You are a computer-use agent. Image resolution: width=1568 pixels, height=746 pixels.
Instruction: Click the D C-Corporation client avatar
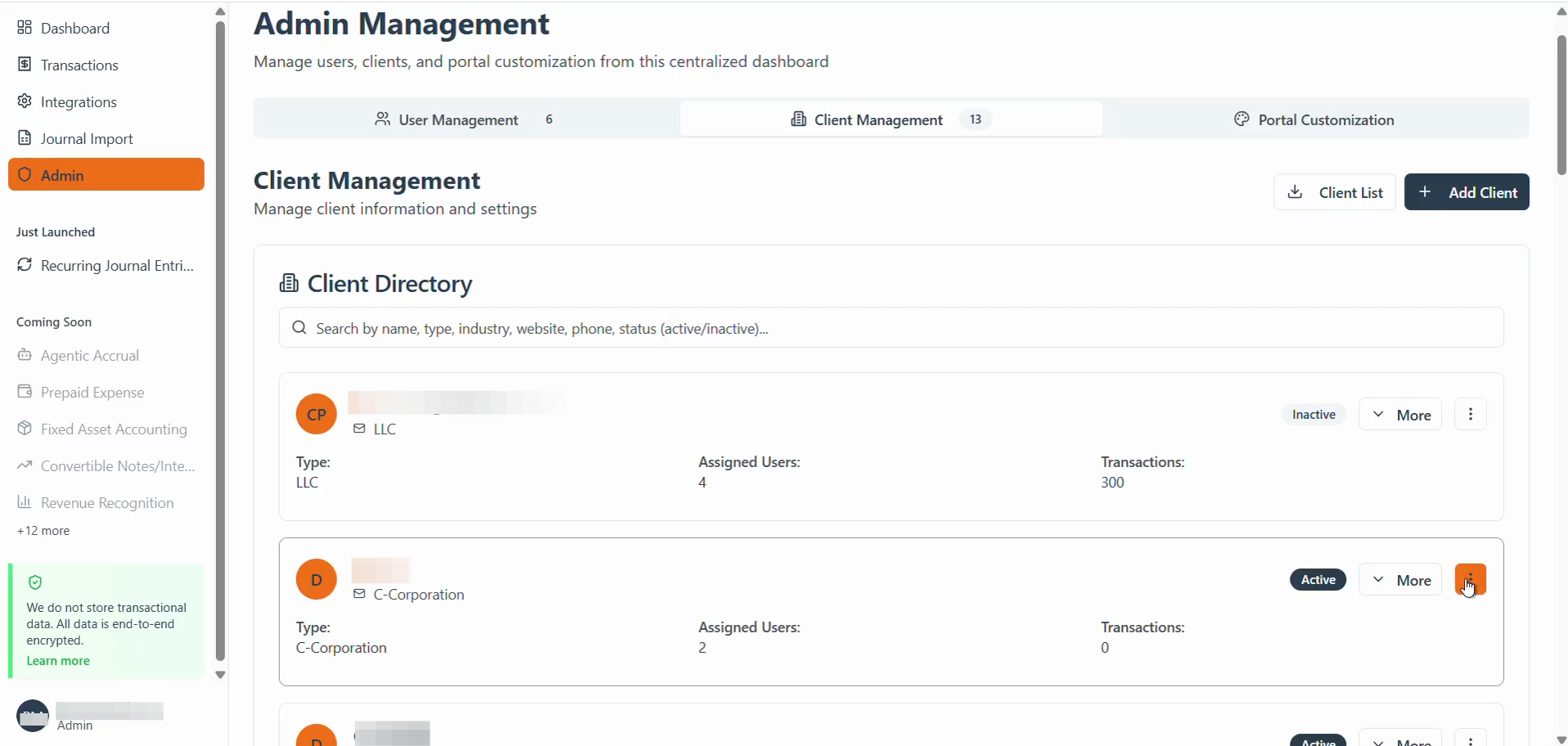(317, 580)
